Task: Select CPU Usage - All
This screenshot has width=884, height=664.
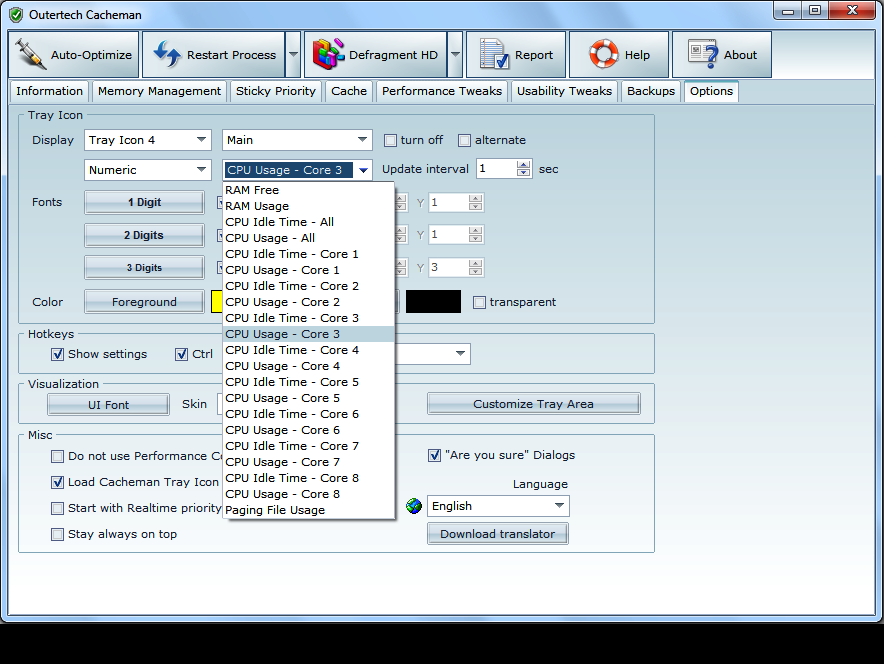Action: click(308, 238)
